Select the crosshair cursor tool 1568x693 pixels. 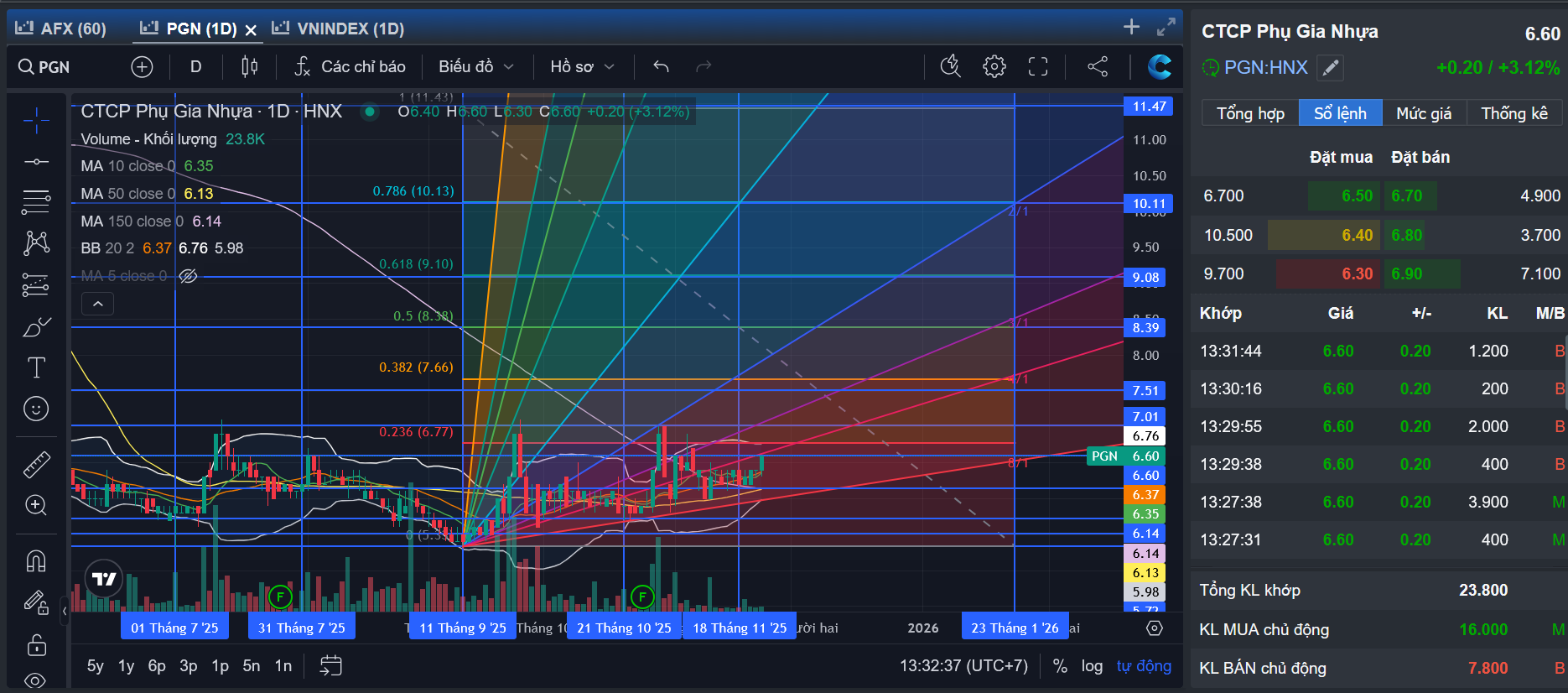(x=36, y=121)
